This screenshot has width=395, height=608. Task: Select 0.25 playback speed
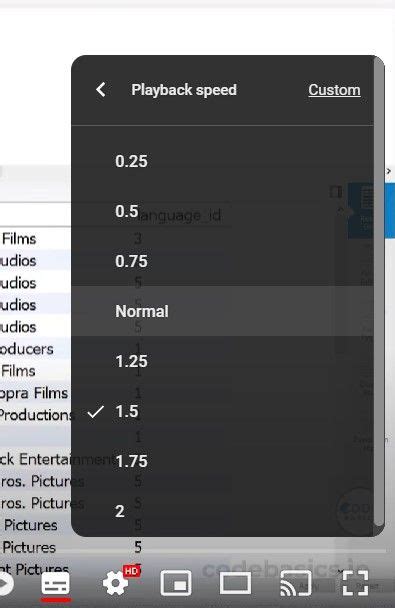(x=223, y=161)
